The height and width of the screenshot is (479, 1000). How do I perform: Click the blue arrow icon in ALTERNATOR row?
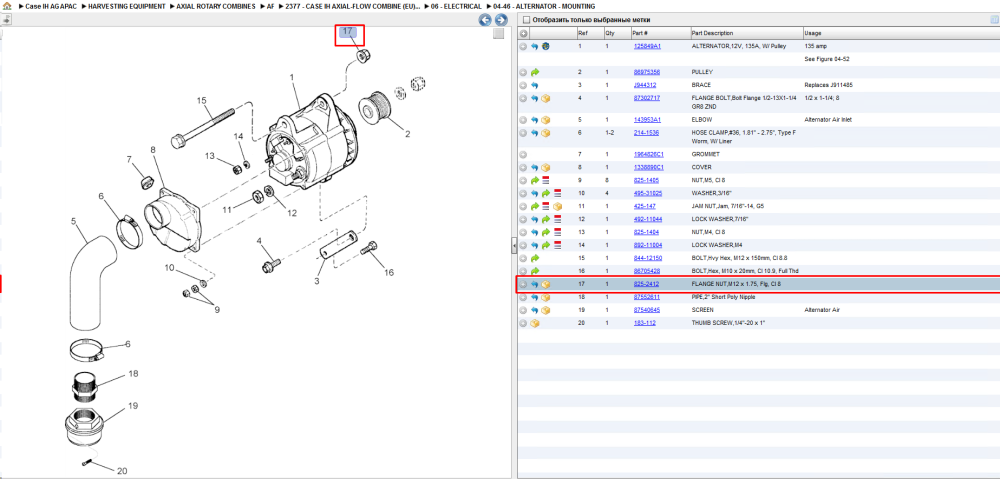pos(534,47)
